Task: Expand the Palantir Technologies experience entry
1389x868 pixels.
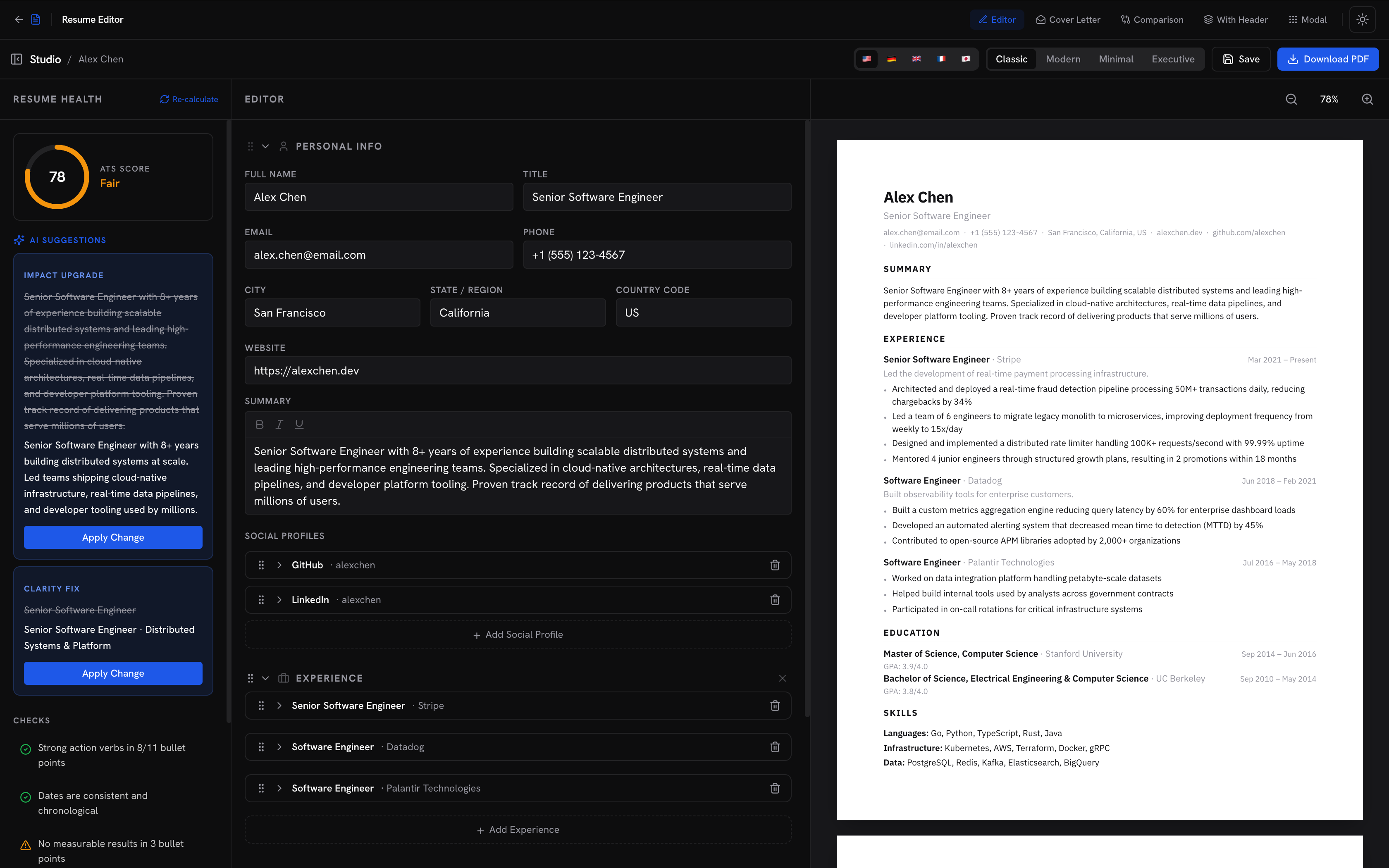Action: [x=279, y=788]
